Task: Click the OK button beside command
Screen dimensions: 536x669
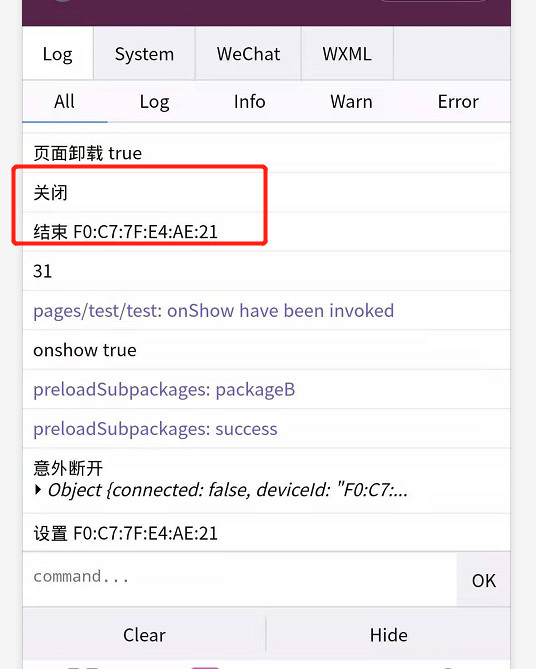Action: [484, 580]
